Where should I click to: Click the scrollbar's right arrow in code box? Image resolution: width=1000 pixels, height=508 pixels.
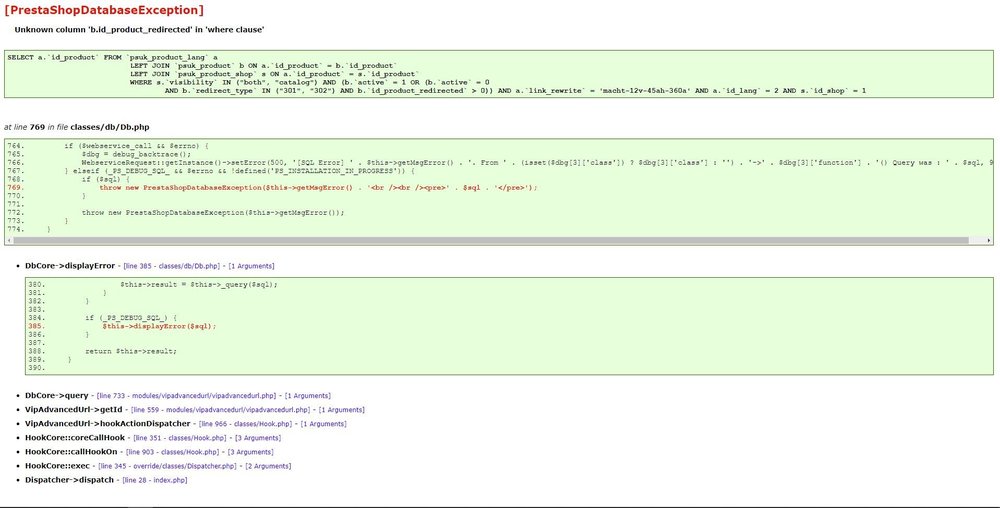coord(989,240)
